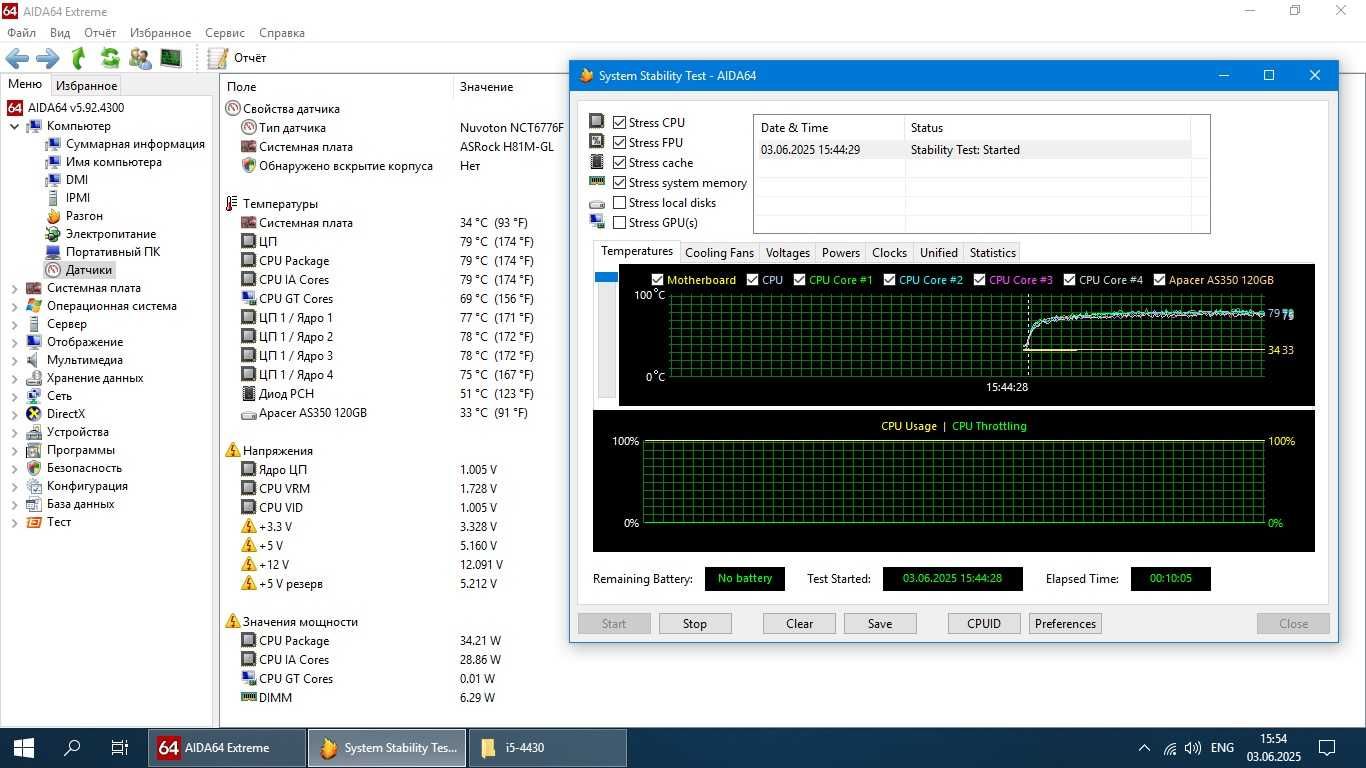Click the AIDA64 root node in tree
This screenshot has height=768, width=1366.
[66, 108]
